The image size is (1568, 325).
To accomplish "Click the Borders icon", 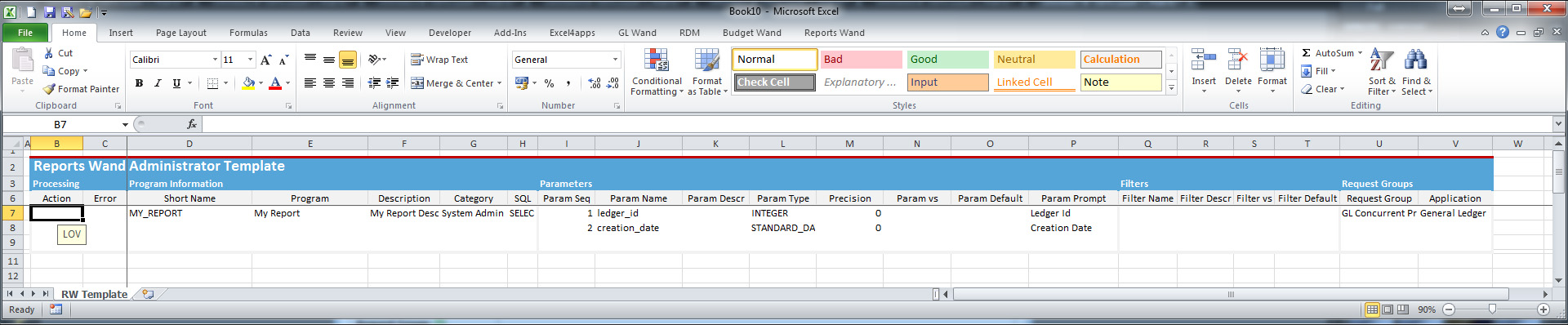I will click(212, 83).
